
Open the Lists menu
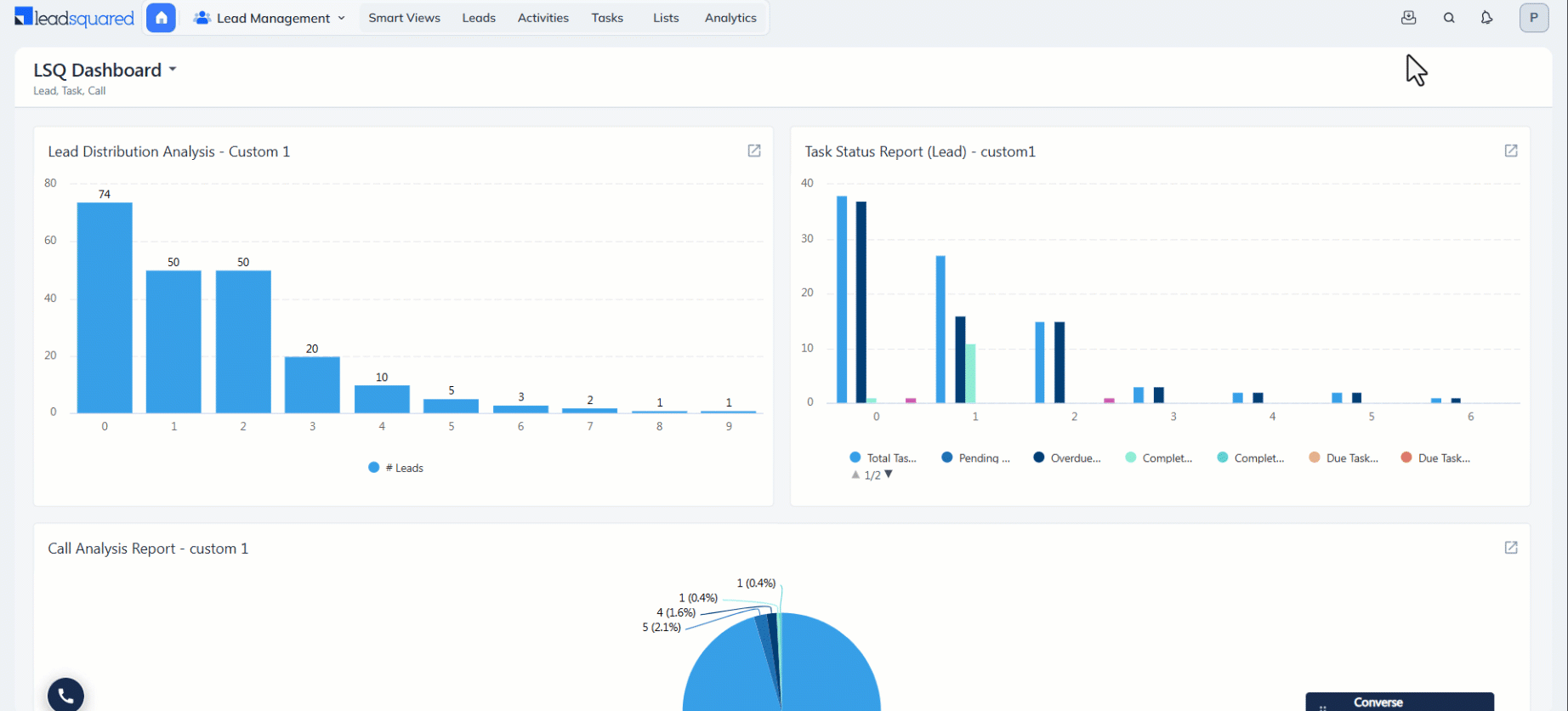(666, 18)
